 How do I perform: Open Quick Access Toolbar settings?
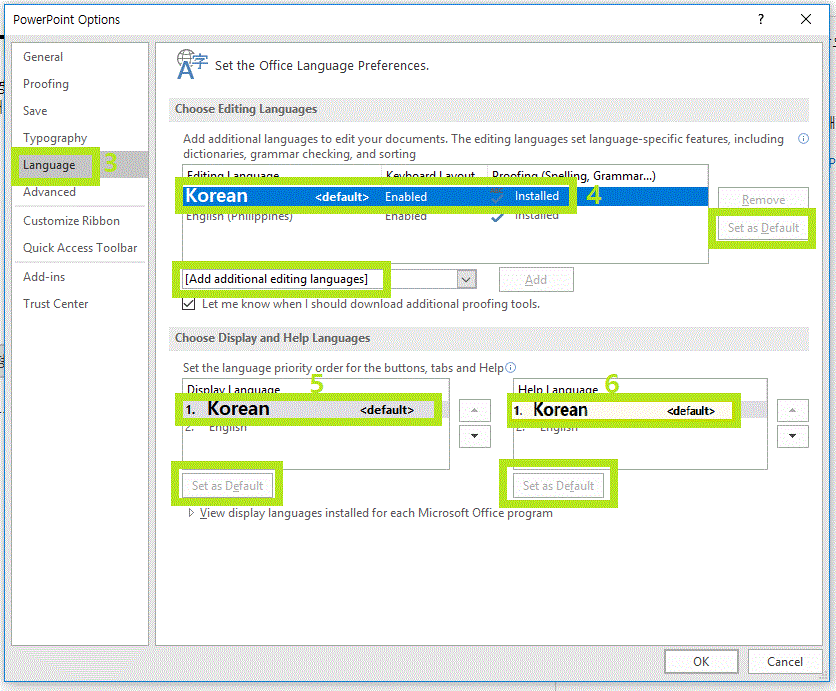click(x=80, y=248)
